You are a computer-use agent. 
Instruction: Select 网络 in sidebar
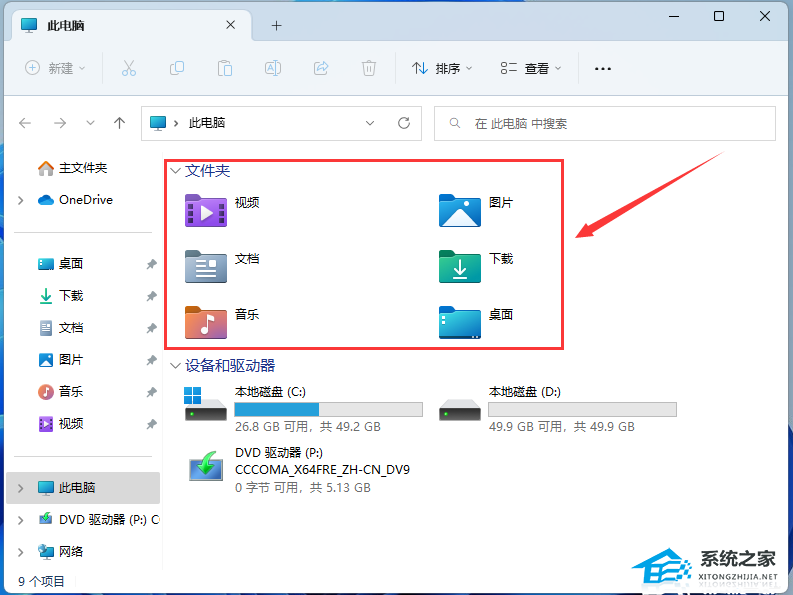pos(61,551)
